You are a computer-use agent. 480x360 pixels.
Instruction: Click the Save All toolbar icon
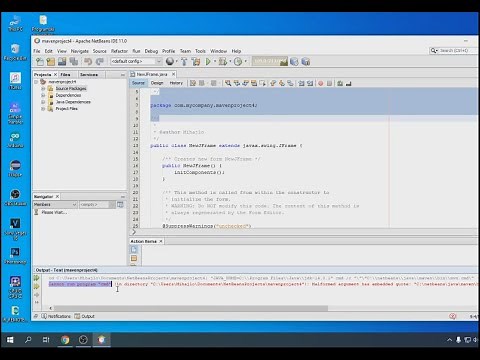[x=73, y=62]
